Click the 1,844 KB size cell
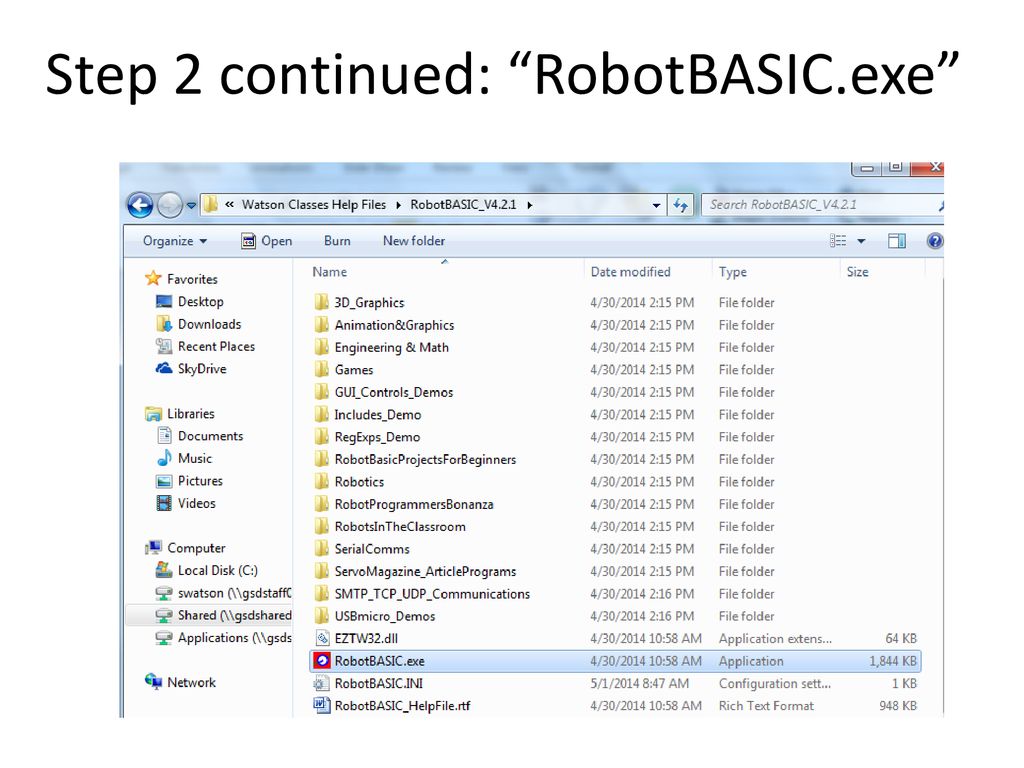The height and width of the screenshot is (768, 1024). click(893, 661)
